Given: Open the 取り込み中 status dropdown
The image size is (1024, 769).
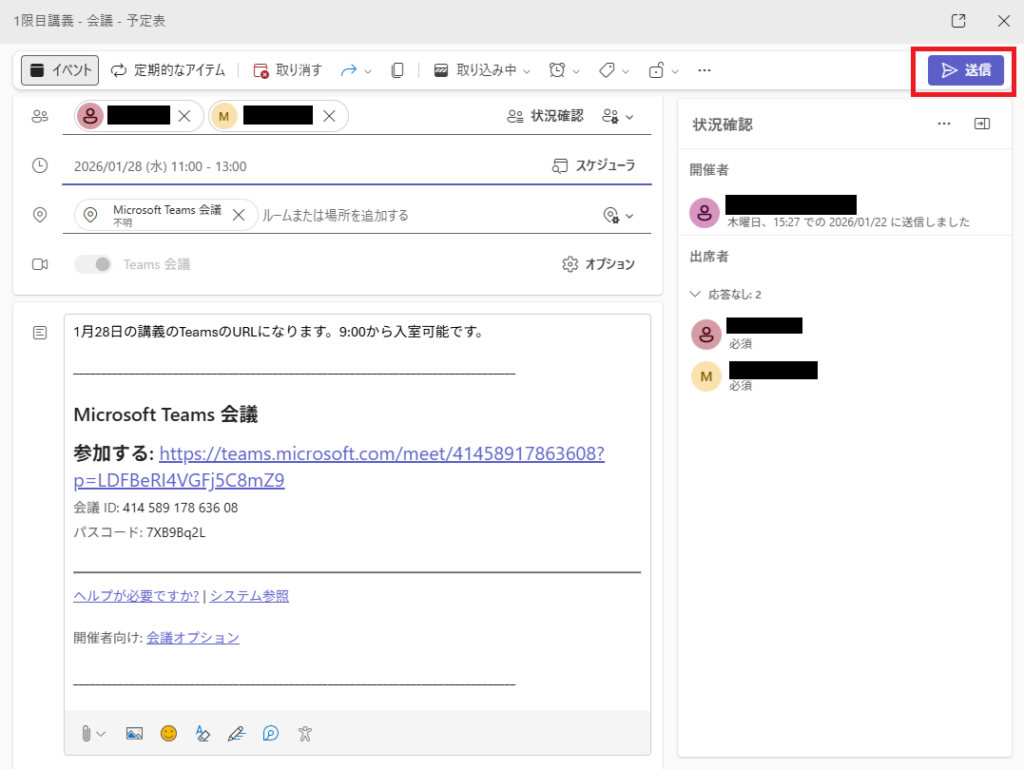Looking at the screenshot, I should (x=484, y=70).
